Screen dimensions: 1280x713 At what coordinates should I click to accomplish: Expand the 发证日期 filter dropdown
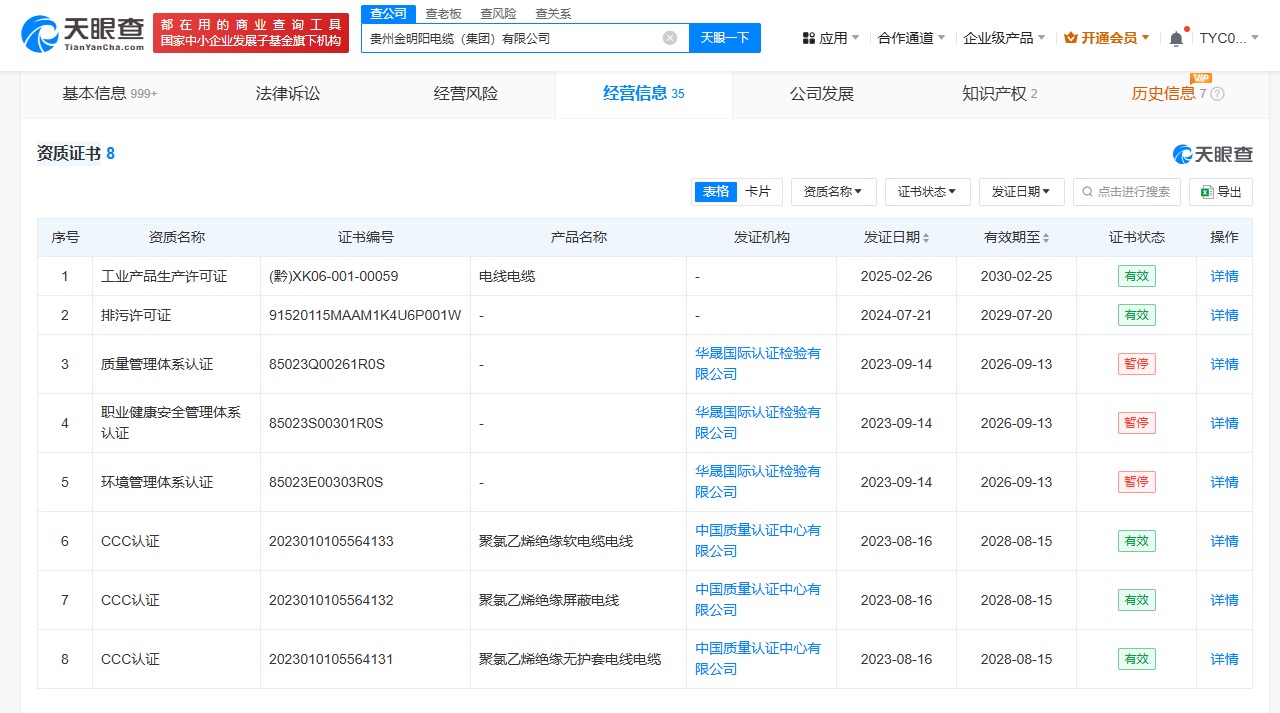(x=1021, y=192)
